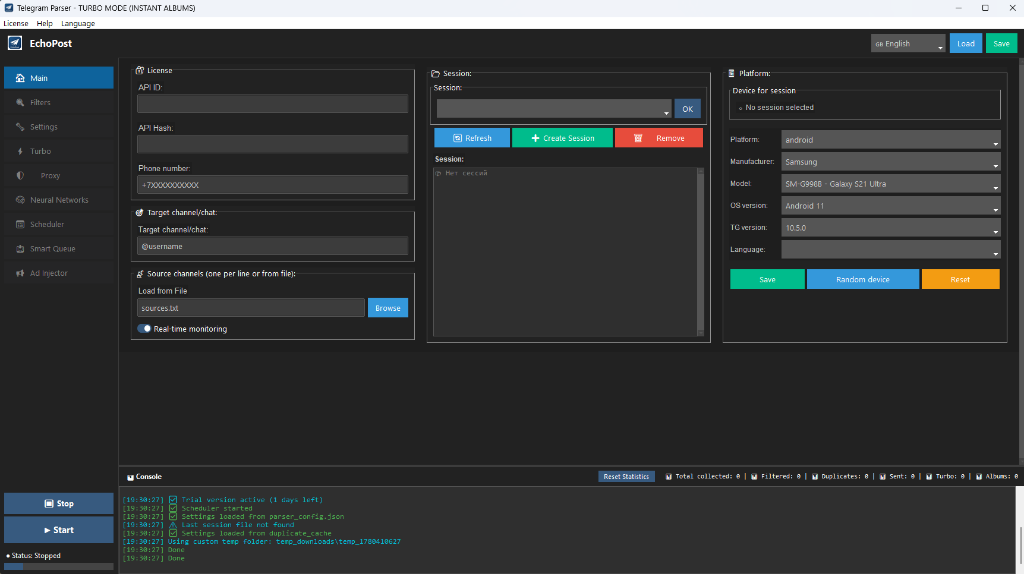
Task: Click the Random device button
Action: click(x=863, y=279)
